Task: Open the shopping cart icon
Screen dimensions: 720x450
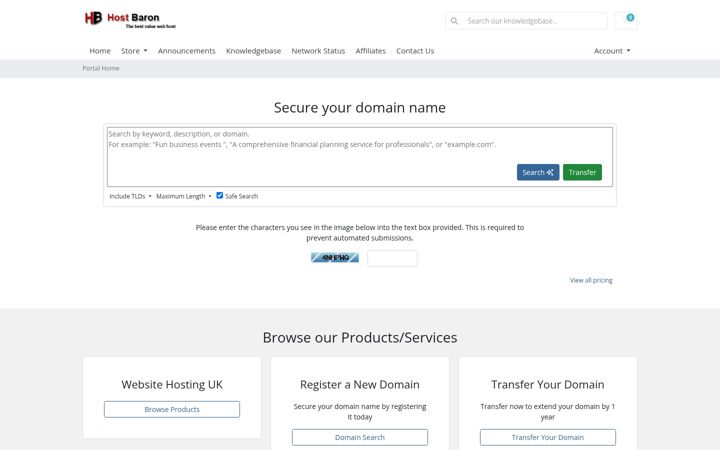Action: (x=626, y=20)
